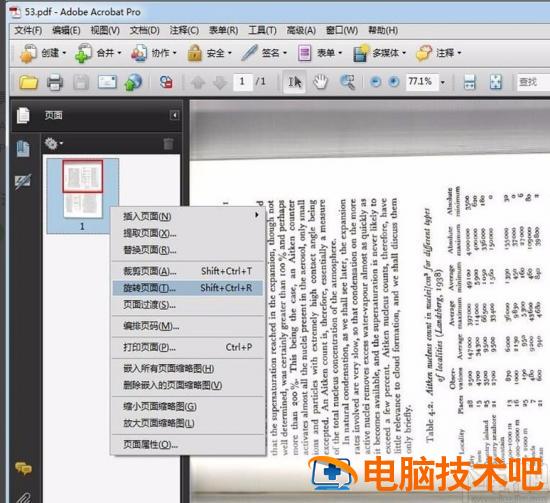Click the upload globe icon
Viewport: 550px width, 503px height.
pos(133,82)
